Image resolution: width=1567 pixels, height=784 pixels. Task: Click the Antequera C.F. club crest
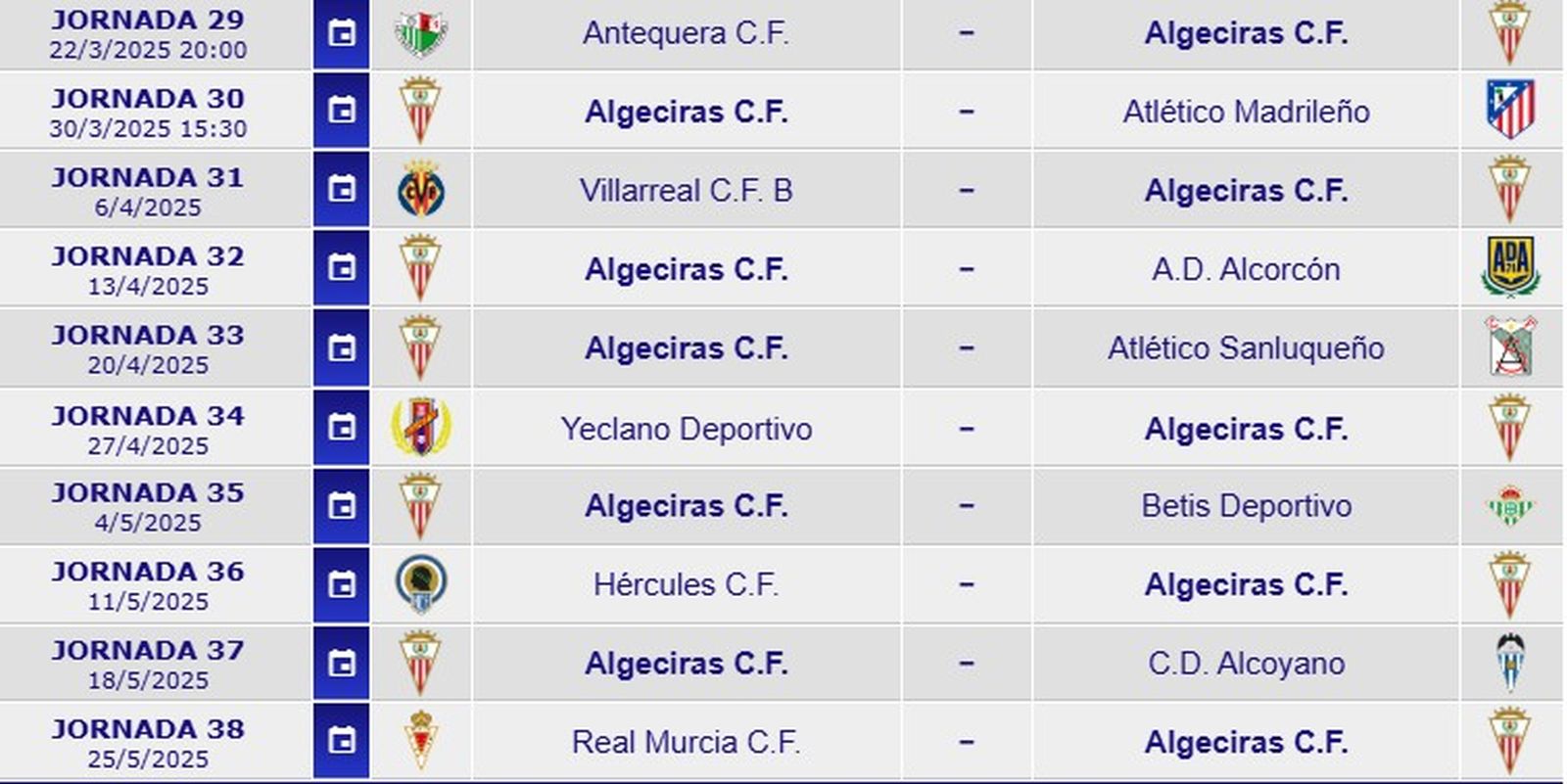(421, 31)
